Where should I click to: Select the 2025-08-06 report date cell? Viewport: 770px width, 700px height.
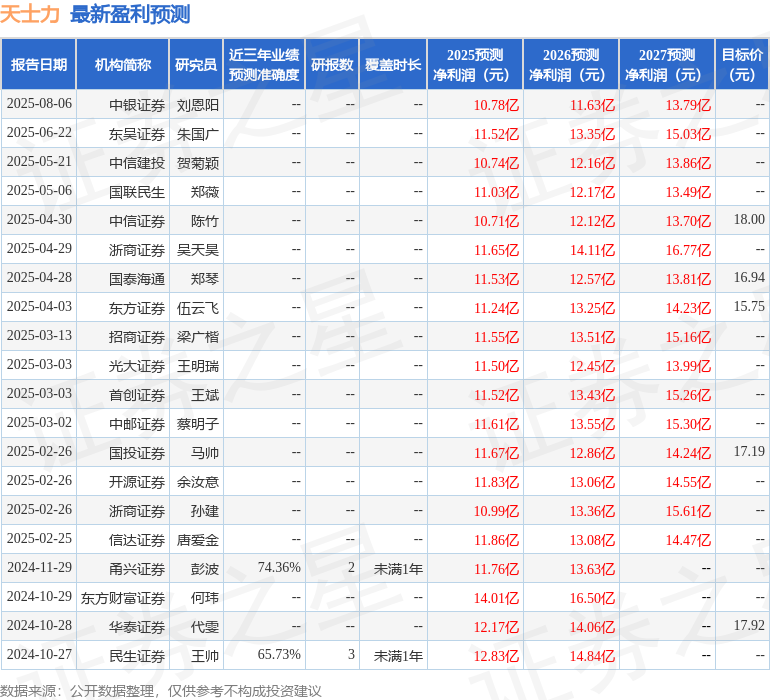coord(39,104)
